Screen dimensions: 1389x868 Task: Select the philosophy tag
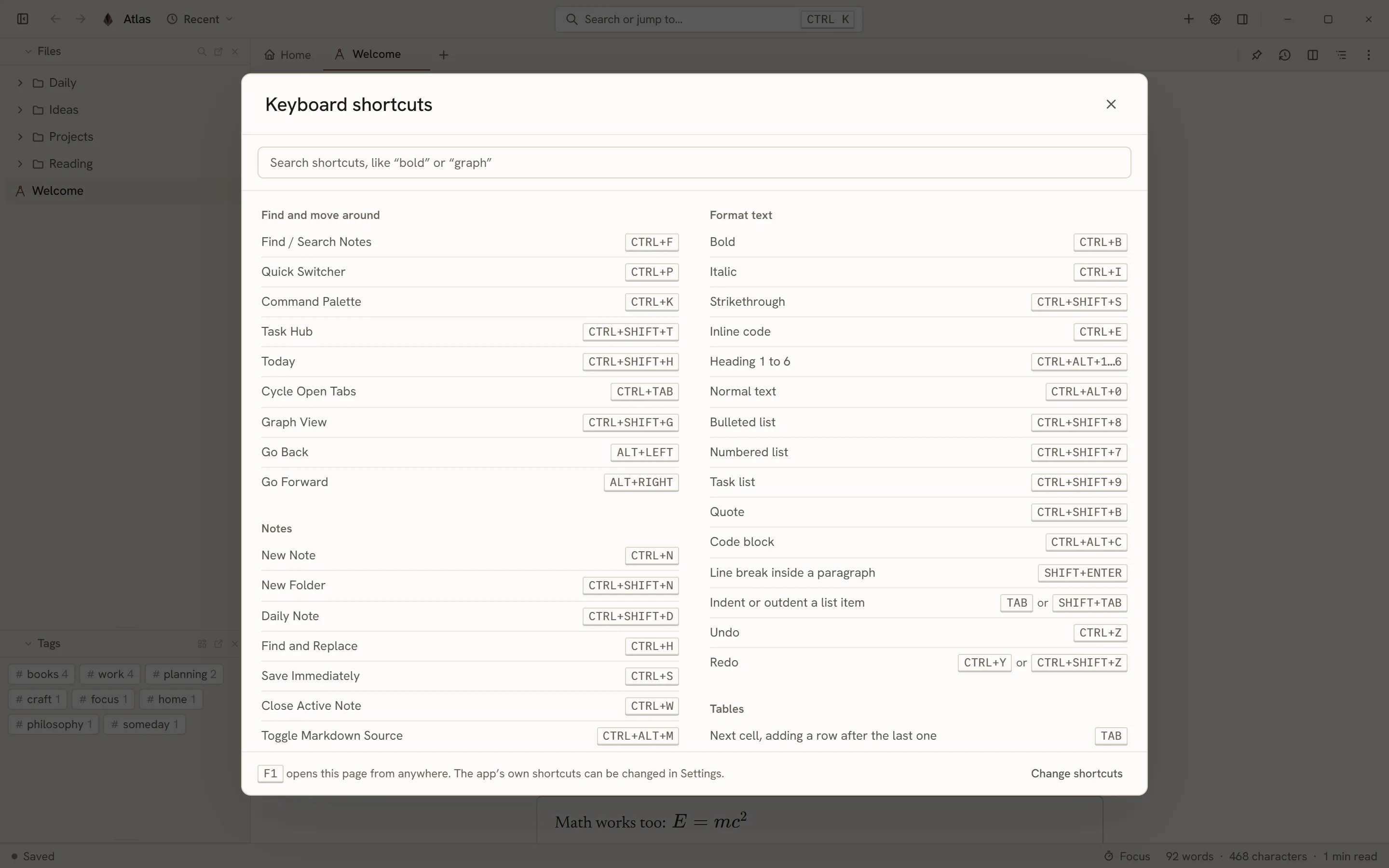[54, 724]
